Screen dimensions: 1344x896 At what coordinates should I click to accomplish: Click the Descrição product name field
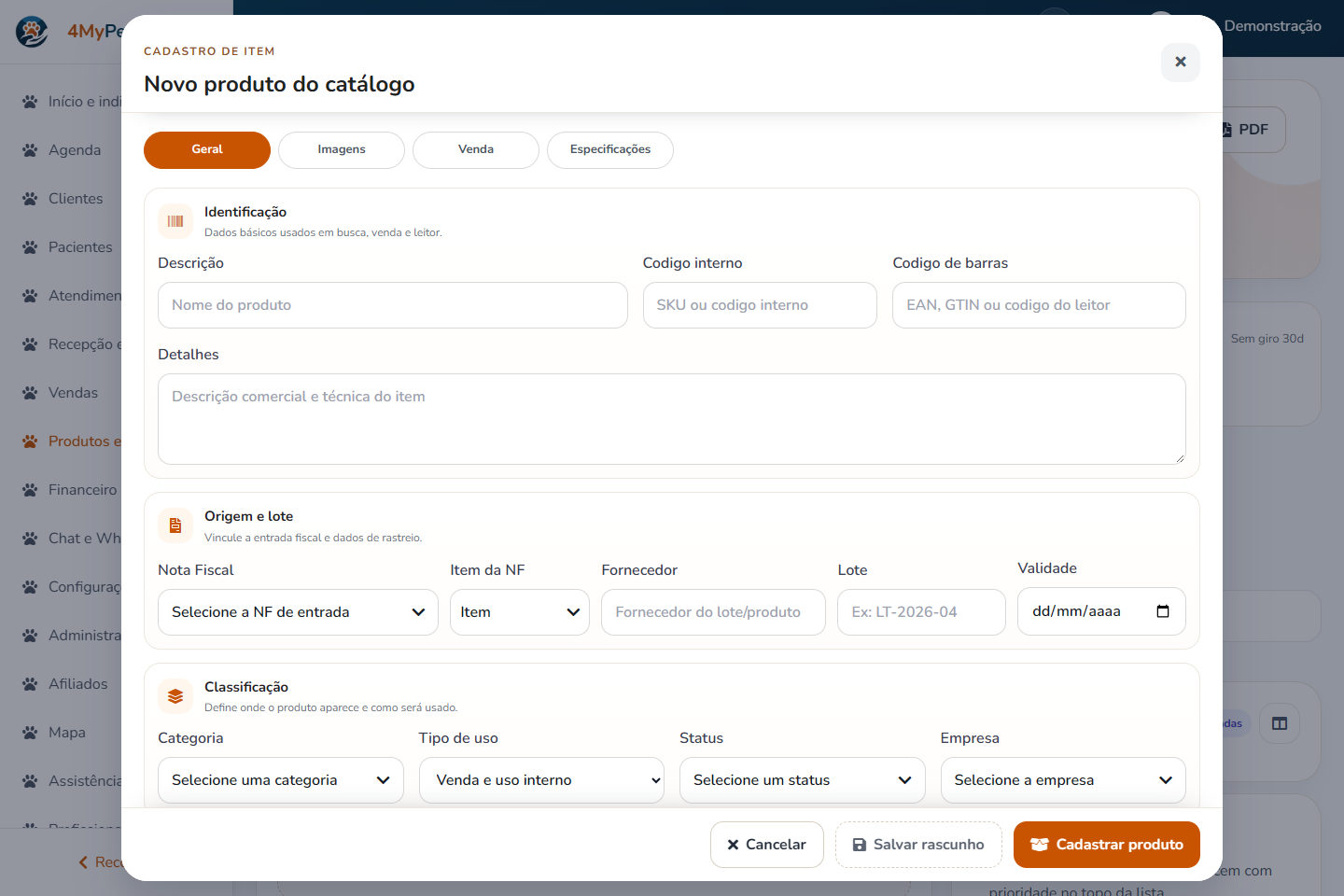pos(393,305)
